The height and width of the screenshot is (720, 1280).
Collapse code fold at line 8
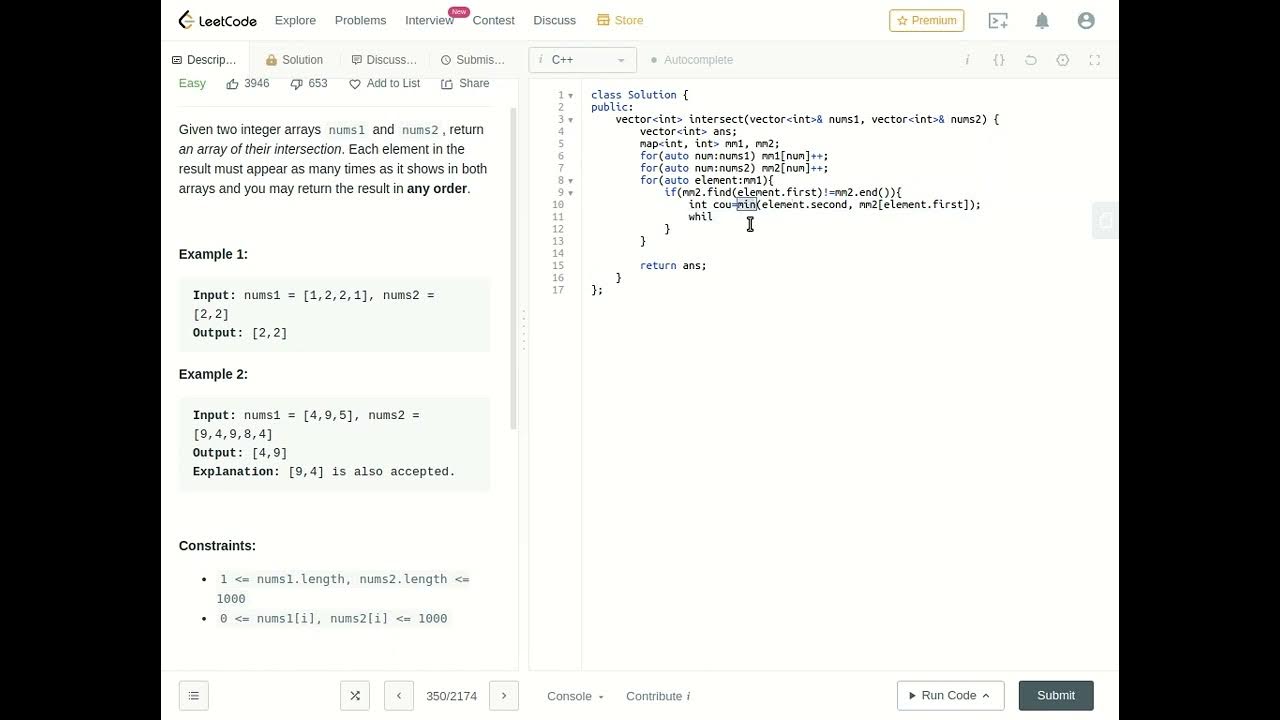571,180
